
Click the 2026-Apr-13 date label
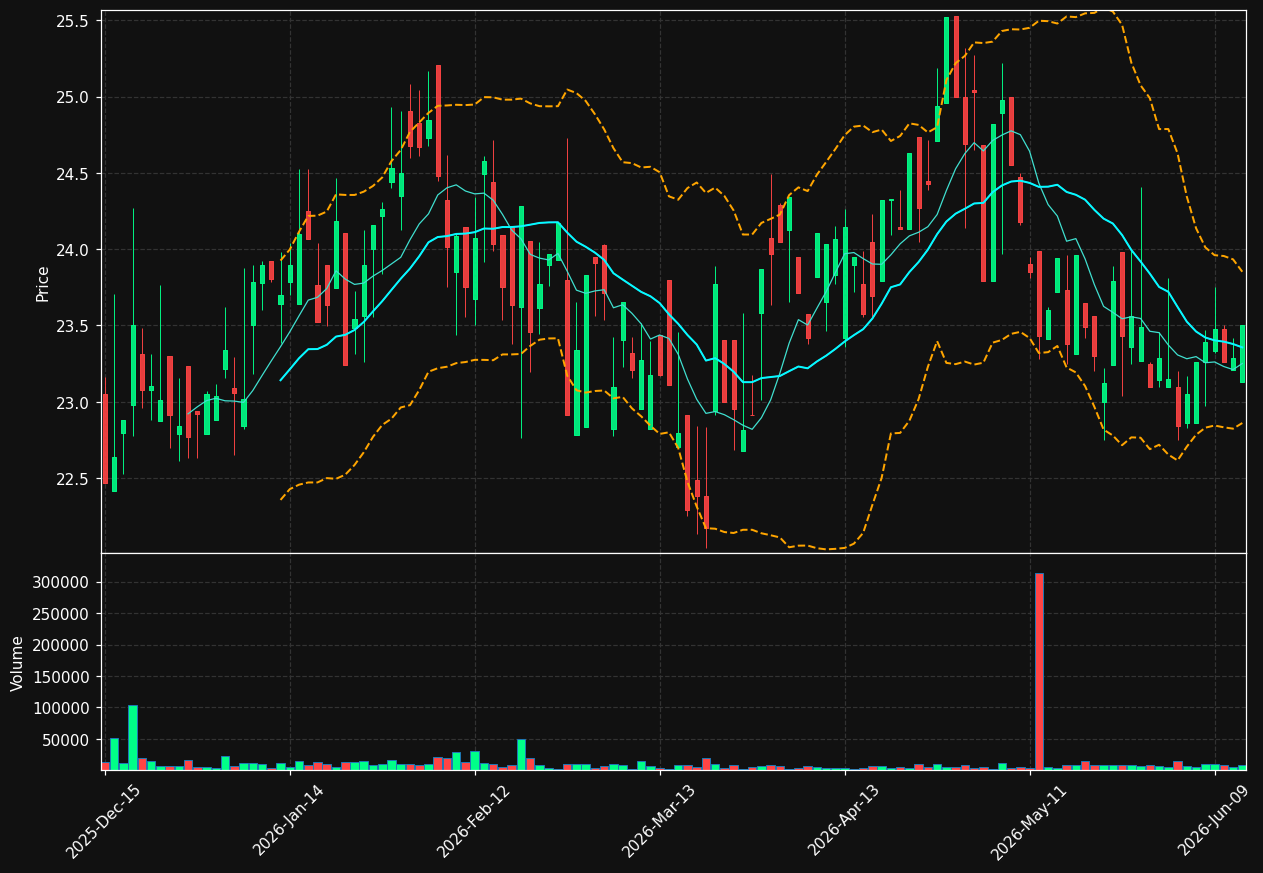tap(843, 821)
